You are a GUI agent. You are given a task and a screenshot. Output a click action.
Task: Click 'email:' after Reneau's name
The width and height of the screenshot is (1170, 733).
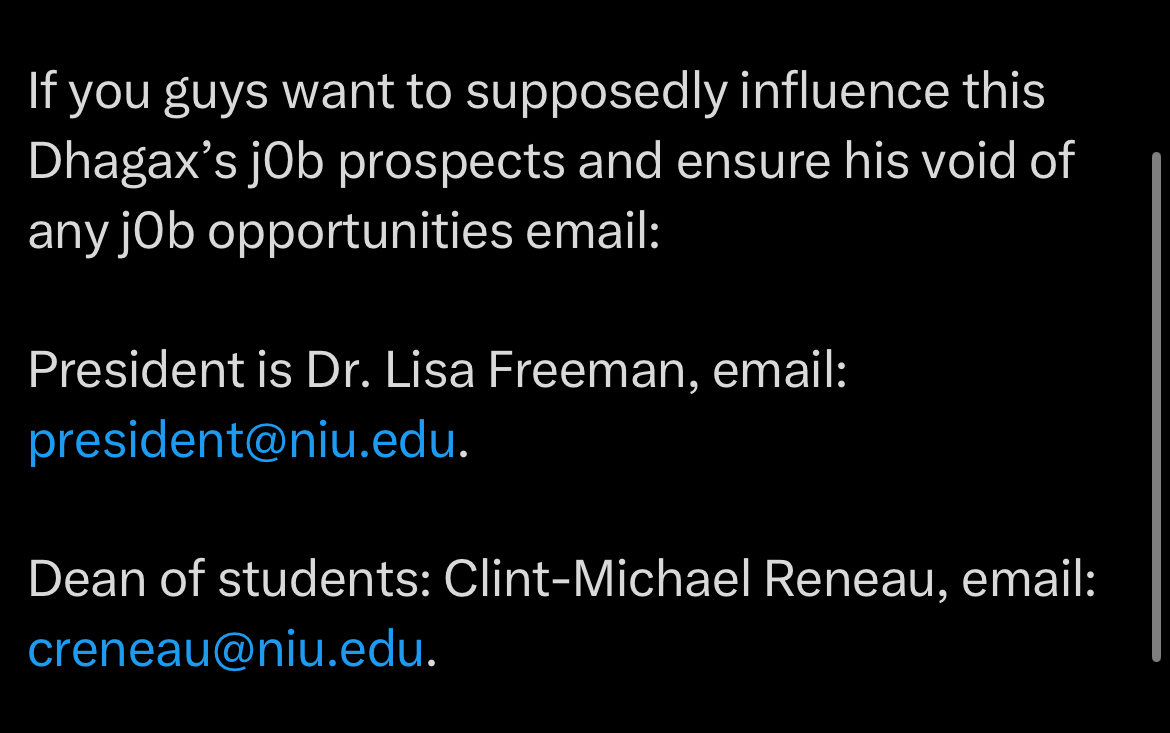tap(1029, 579)
